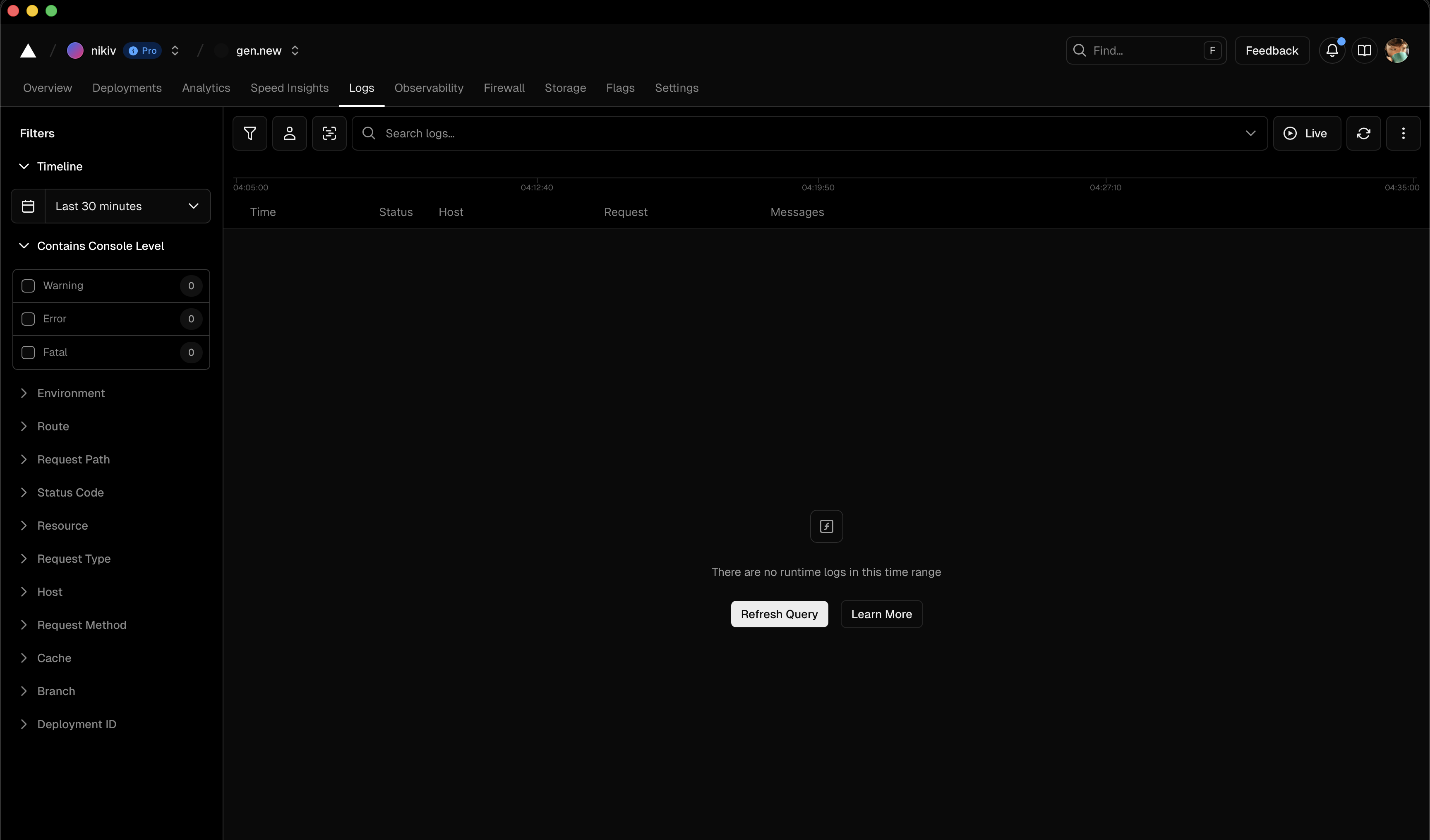The image size is (1430, 840).
Task: Click the function icon above empty message
Action: tap(826, 526)
